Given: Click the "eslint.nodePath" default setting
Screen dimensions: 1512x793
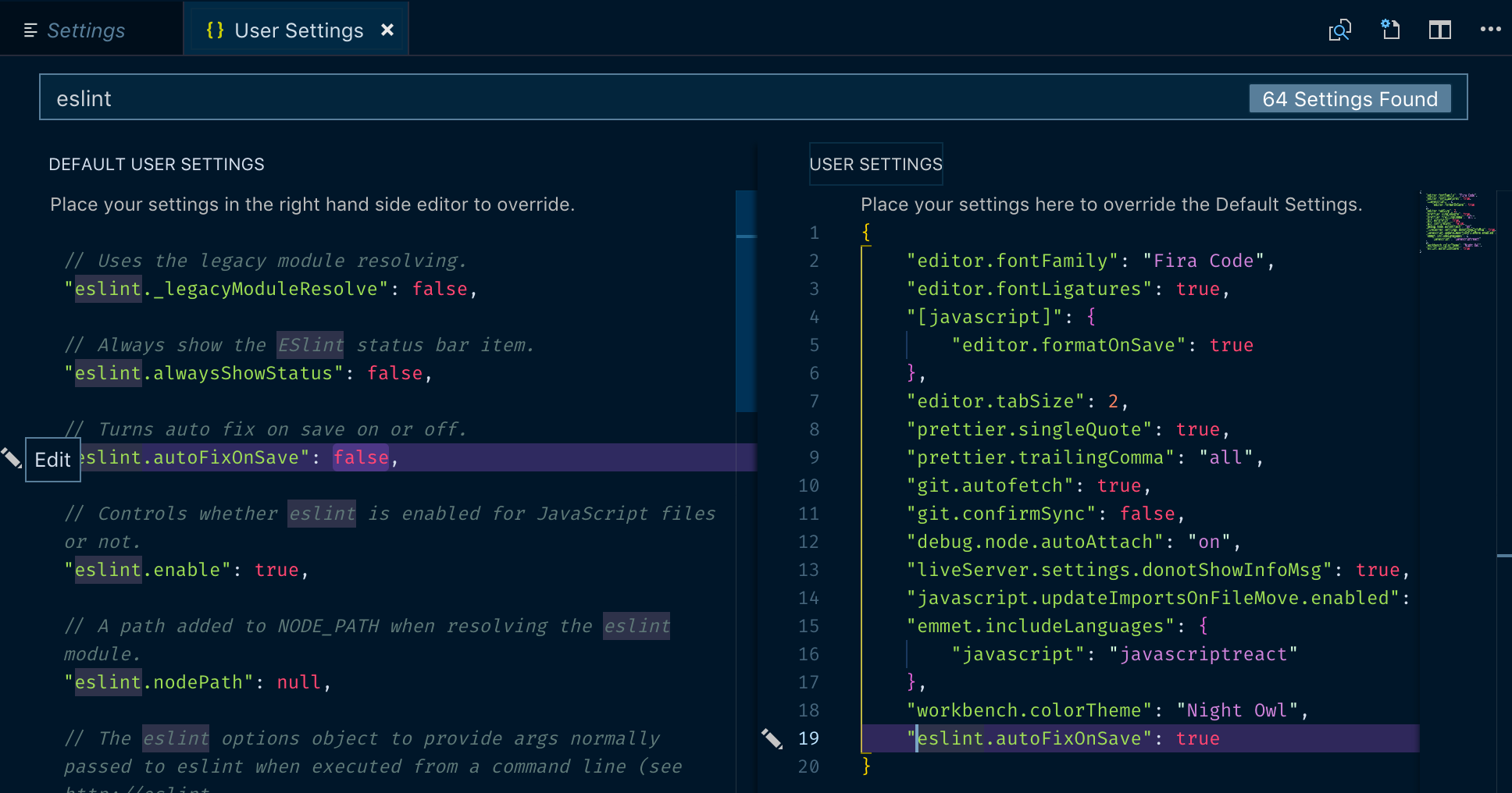Looking at the screenshot, I should (198, 682).
